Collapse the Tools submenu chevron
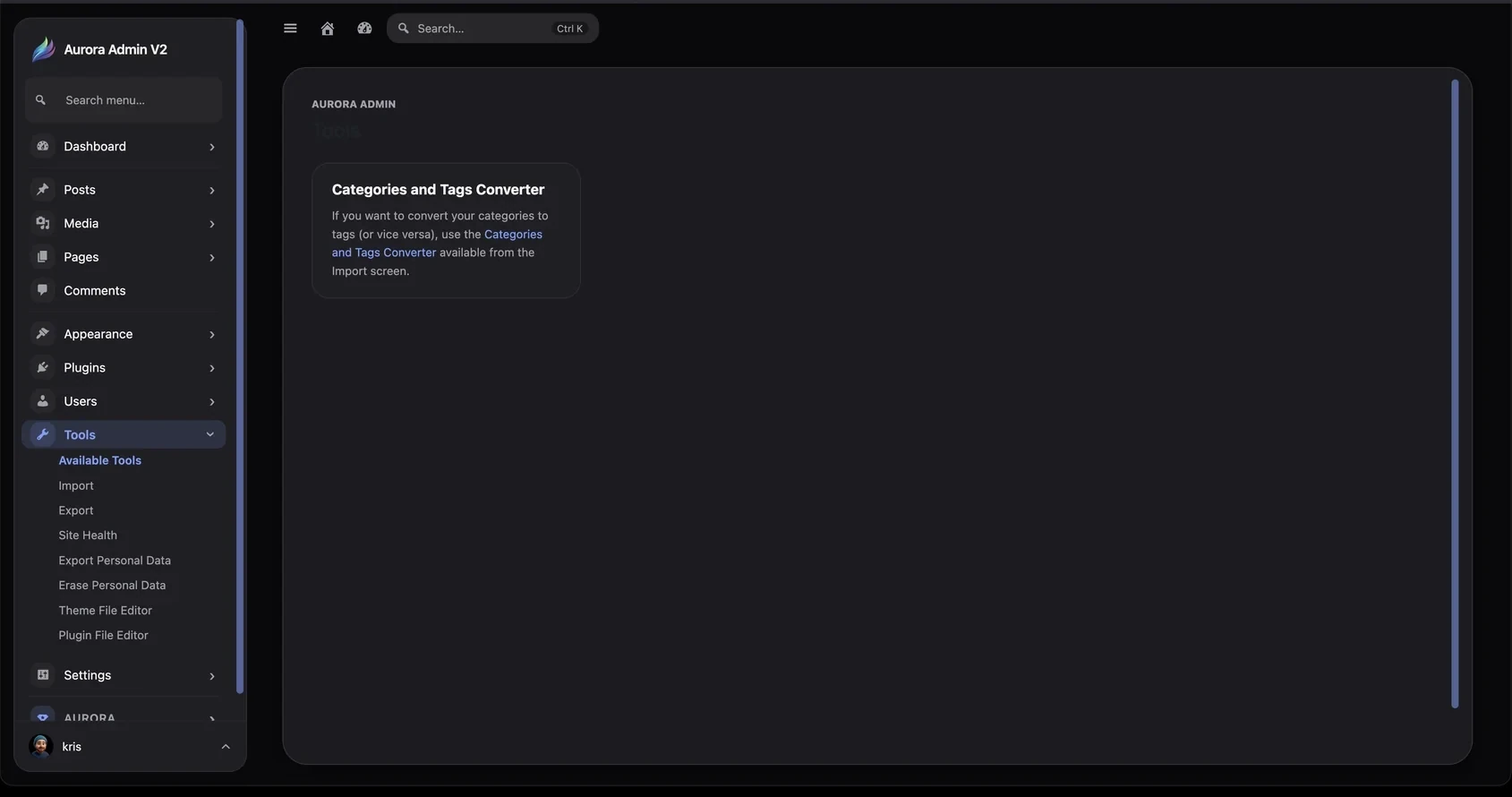 [x=210, y=434]
